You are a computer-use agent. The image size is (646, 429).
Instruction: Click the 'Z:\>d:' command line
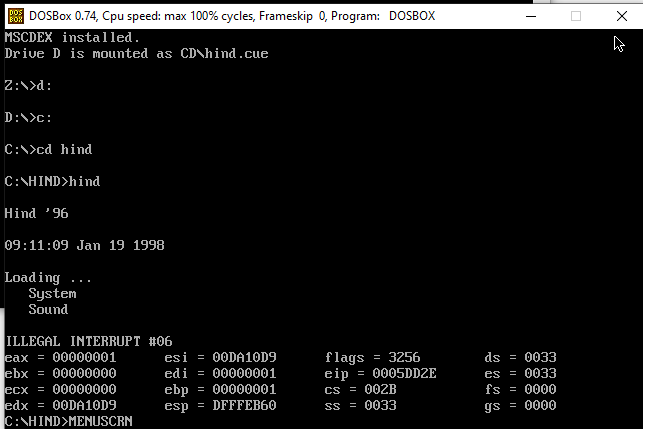[x=28, y=85]
